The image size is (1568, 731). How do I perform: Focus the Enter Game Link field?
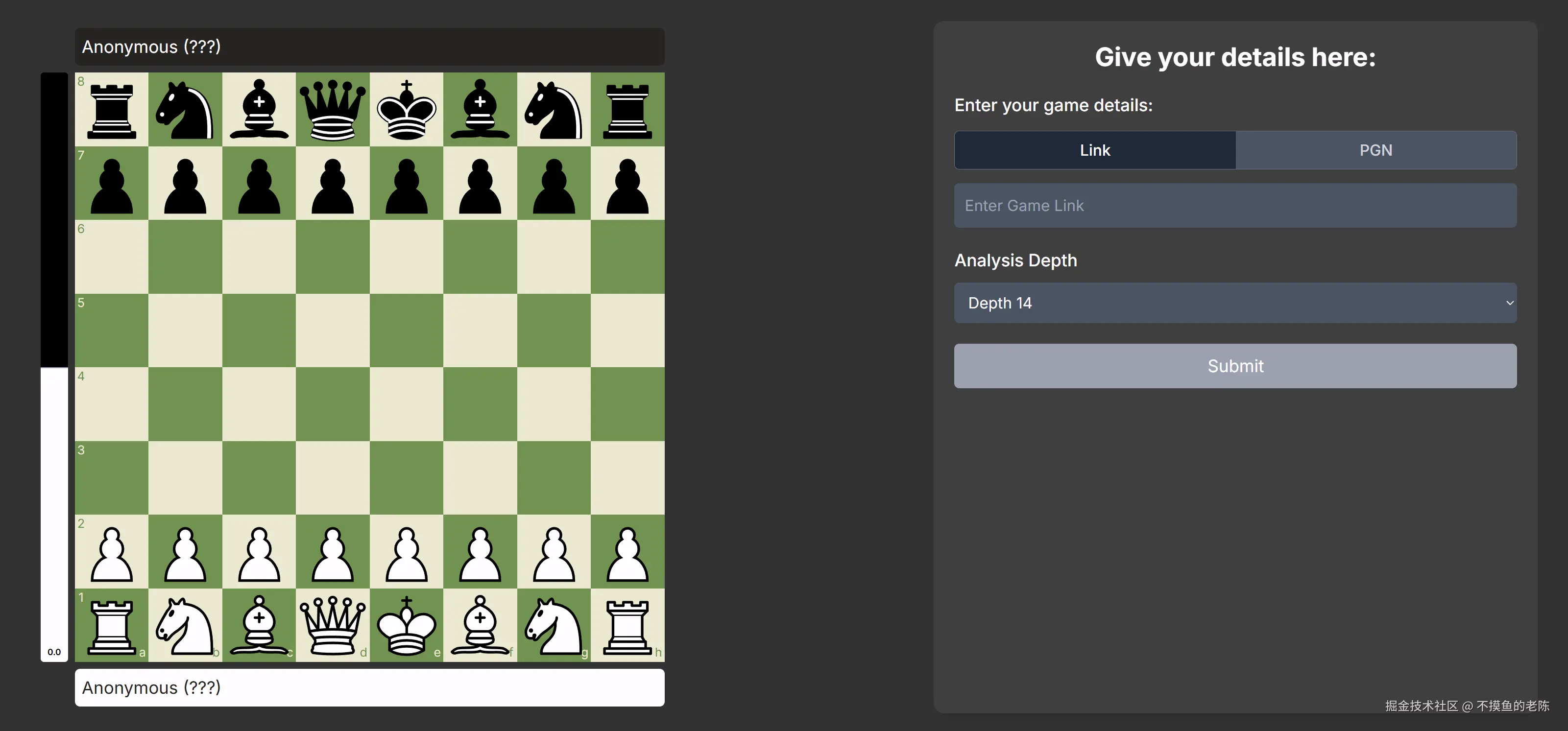point(1234,206)
